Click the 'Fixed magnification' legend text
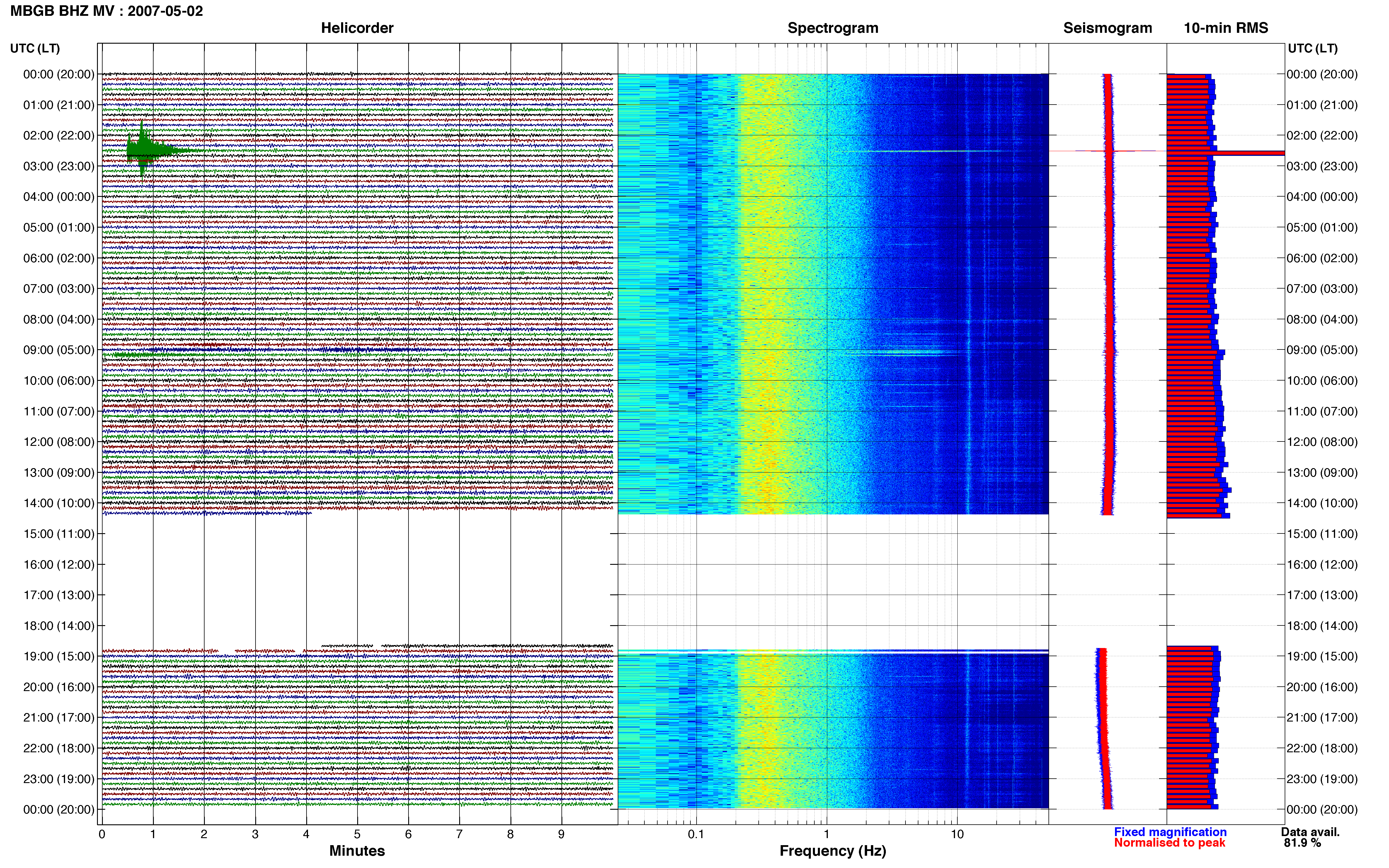The image size is (1389, 868). click(1170, 832)
